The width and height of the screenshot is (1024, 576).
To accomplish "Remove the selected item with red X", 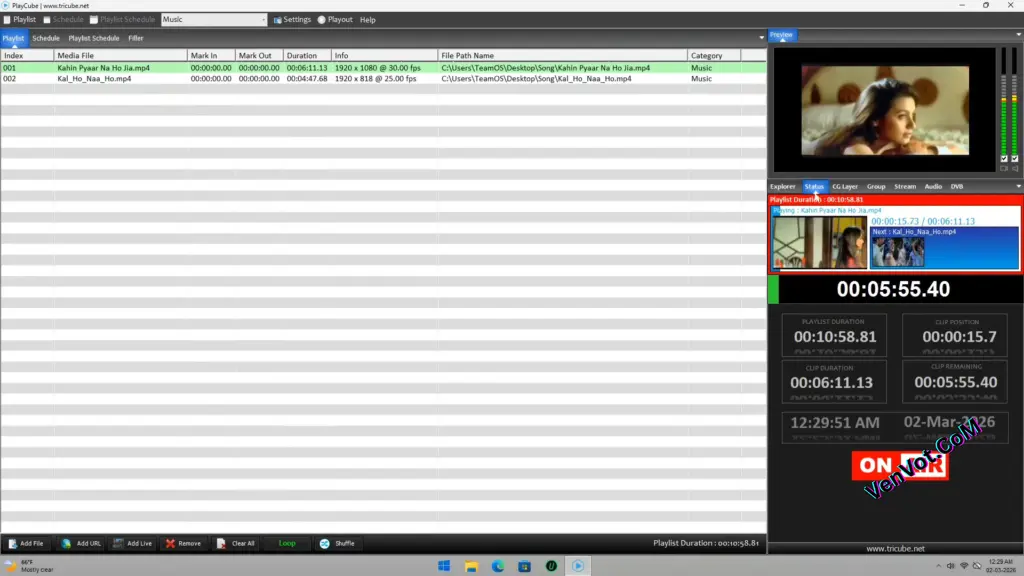I will (170, 543).
